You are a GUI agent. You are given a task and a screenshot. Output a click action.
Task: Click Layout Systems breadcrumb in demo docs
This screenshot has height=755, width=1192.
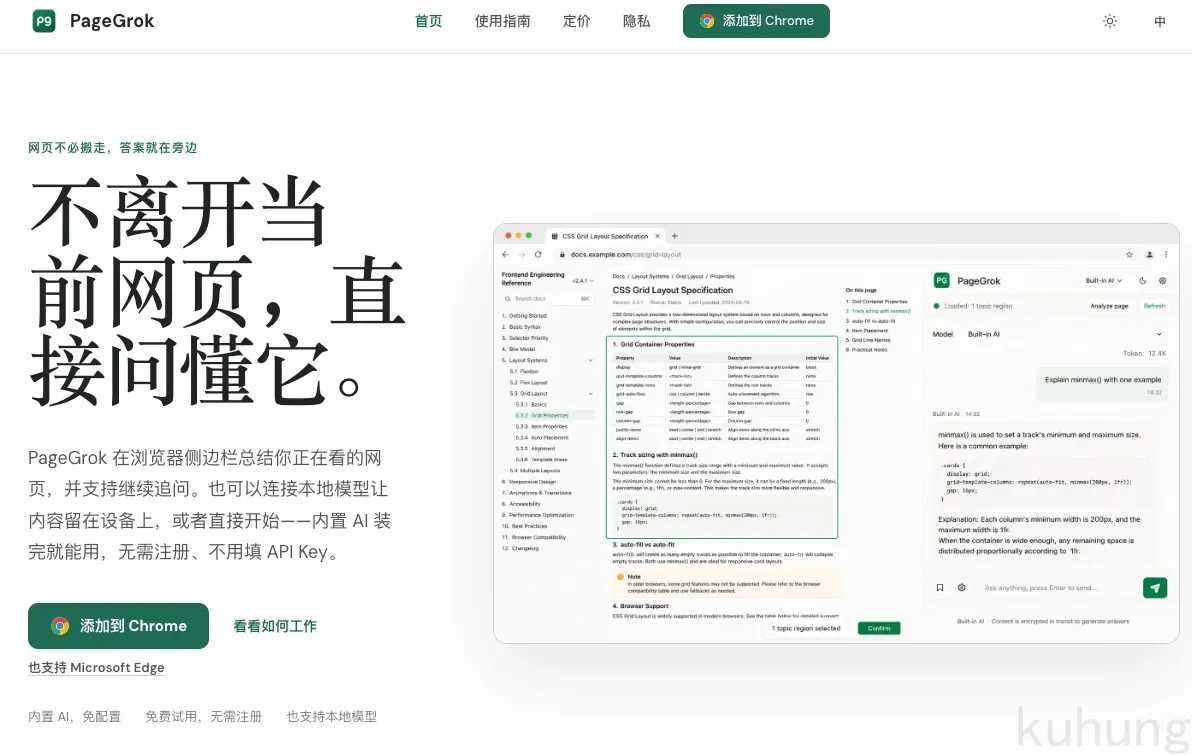click(x=650, y=277)
